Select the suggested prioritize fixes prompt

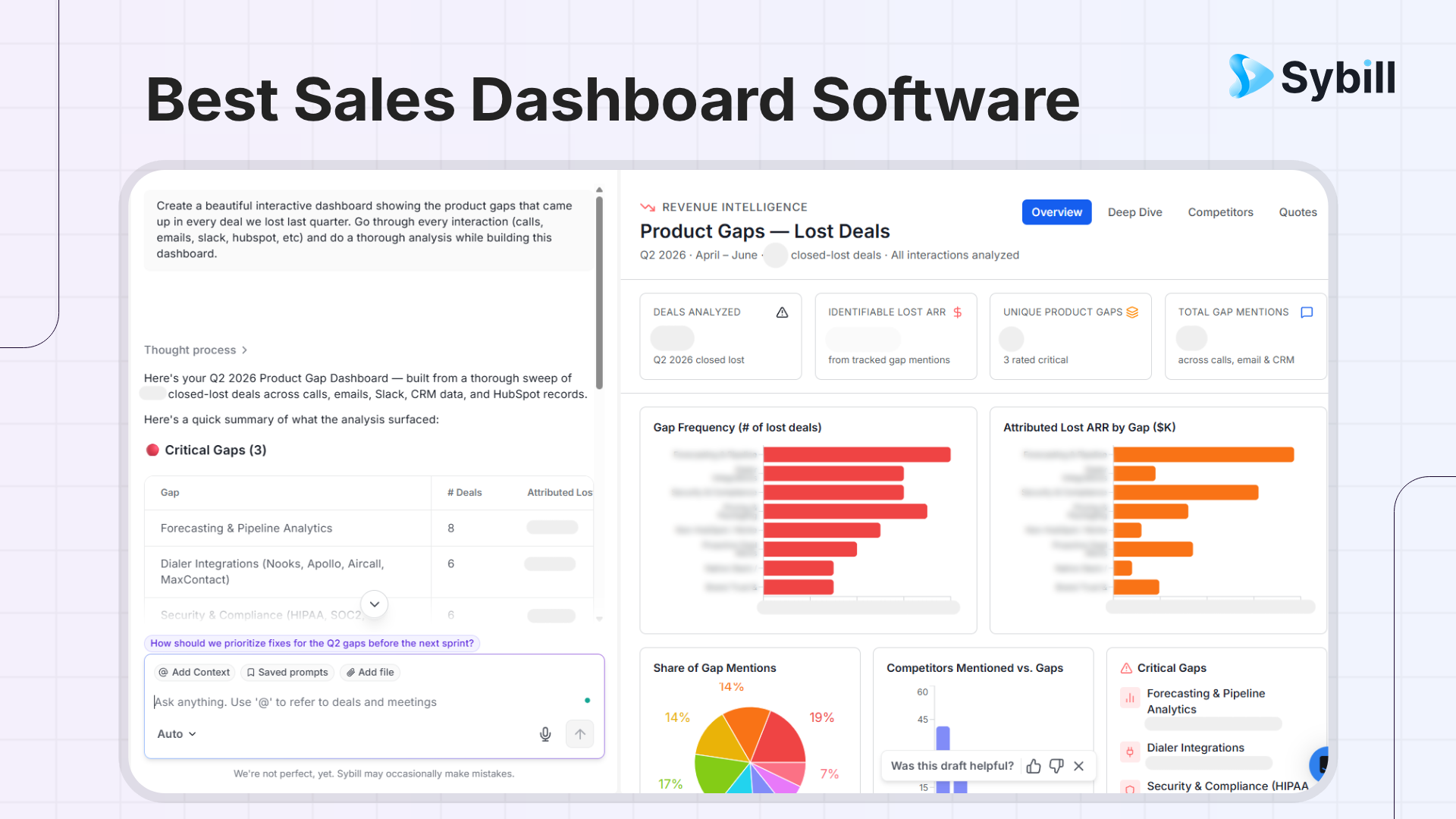coord(312,643)
